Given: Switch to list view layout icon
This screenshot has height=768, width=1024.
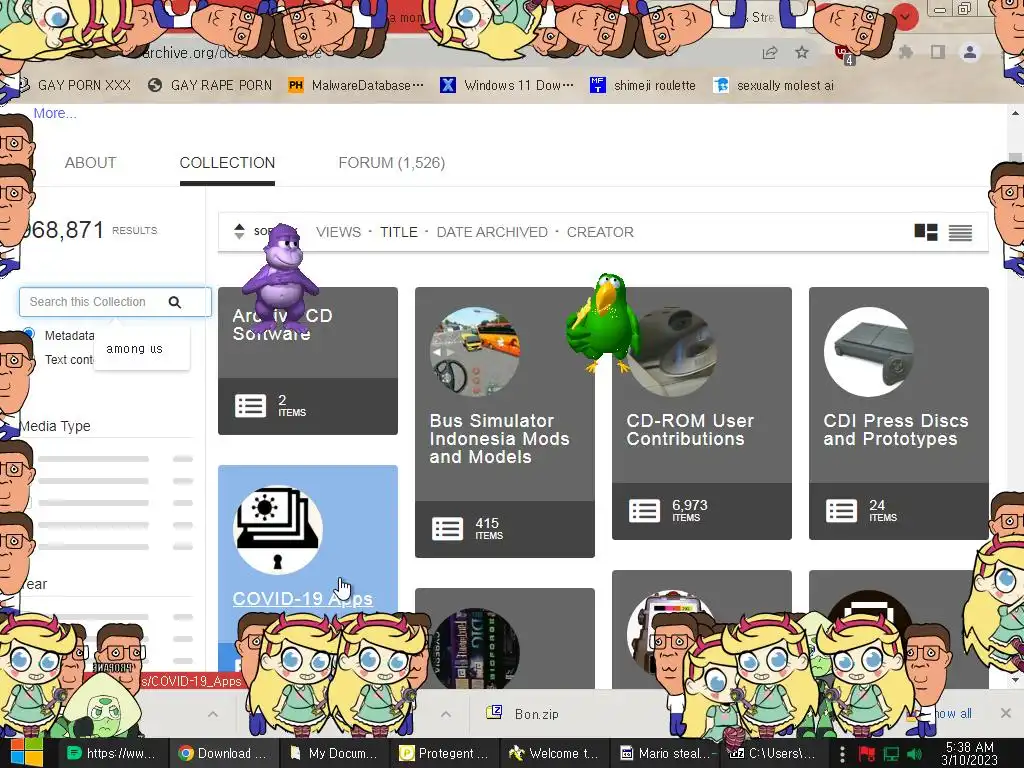Looking at the screenshot, I should click(960, 232).
